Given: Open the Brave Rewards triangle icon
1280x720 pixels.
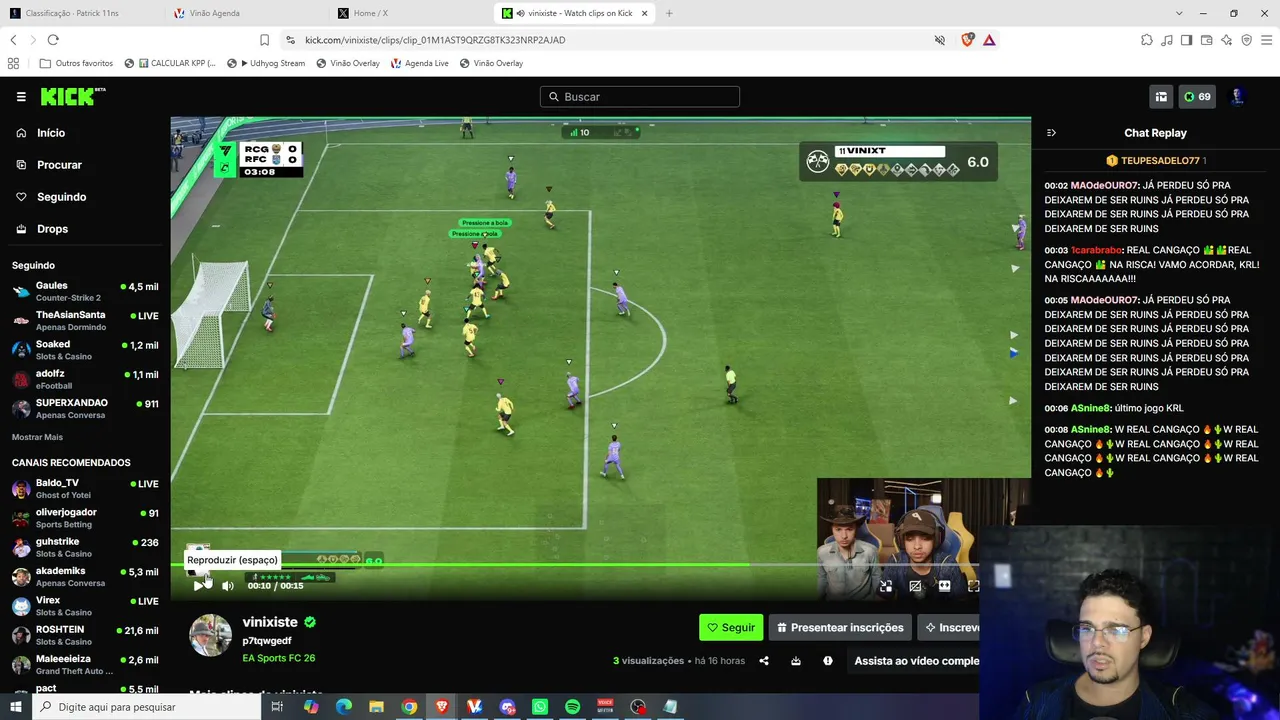Looking at the screenshot, I should (989, 40).
